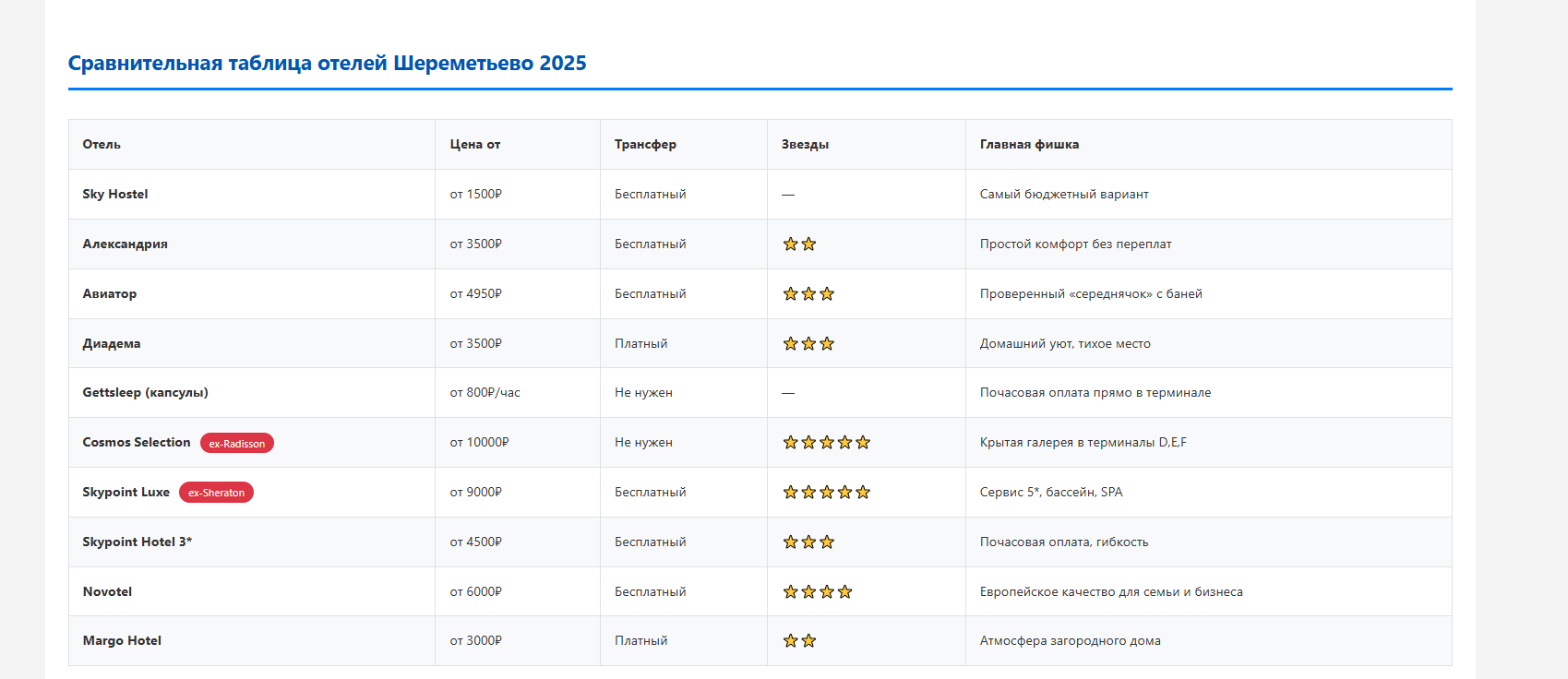Click the three-star rating in Skypoint Hotel 3* row
The height and width of the screenshot is (679, 1568).
pyautogui.click(x=808, y=542)
